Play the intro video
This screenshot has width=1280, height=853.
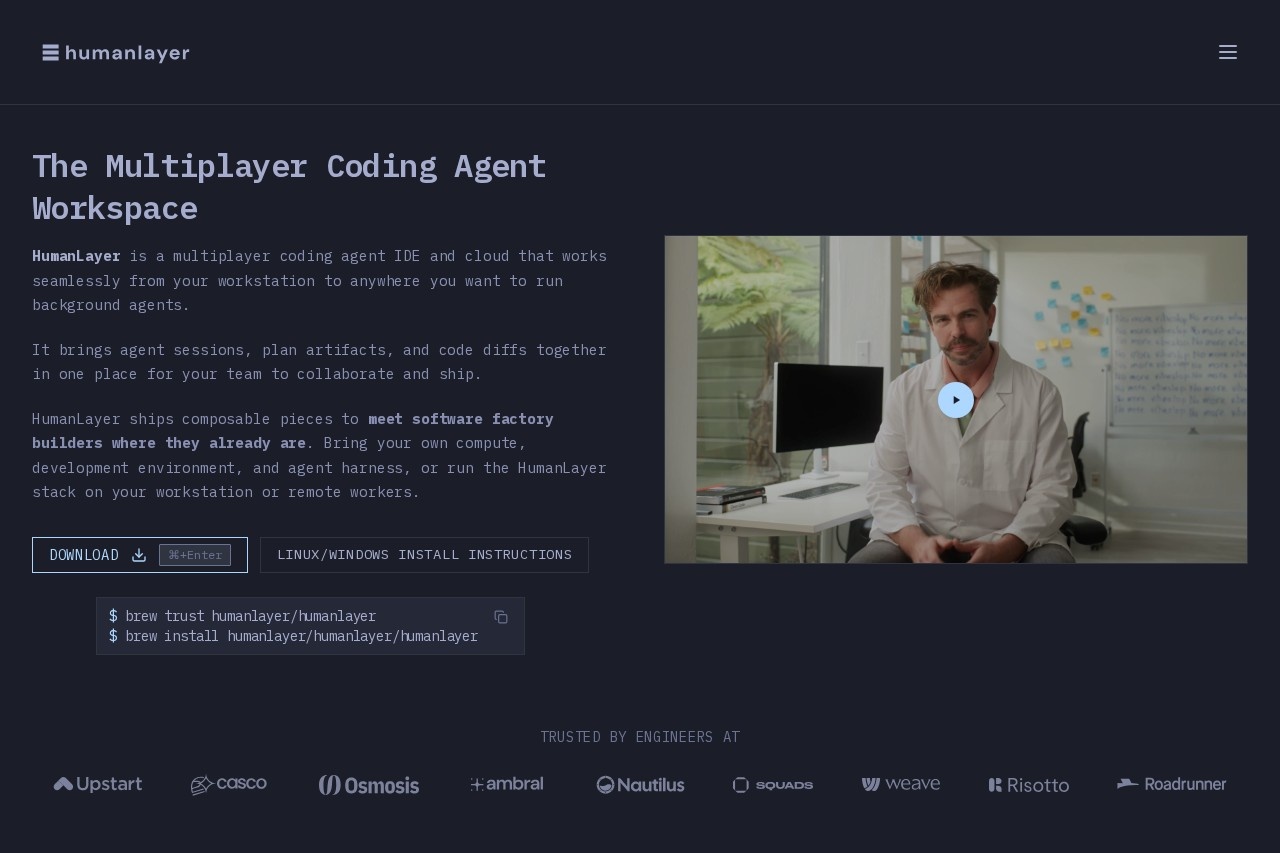pyautogui.click(x=956, y=400)
